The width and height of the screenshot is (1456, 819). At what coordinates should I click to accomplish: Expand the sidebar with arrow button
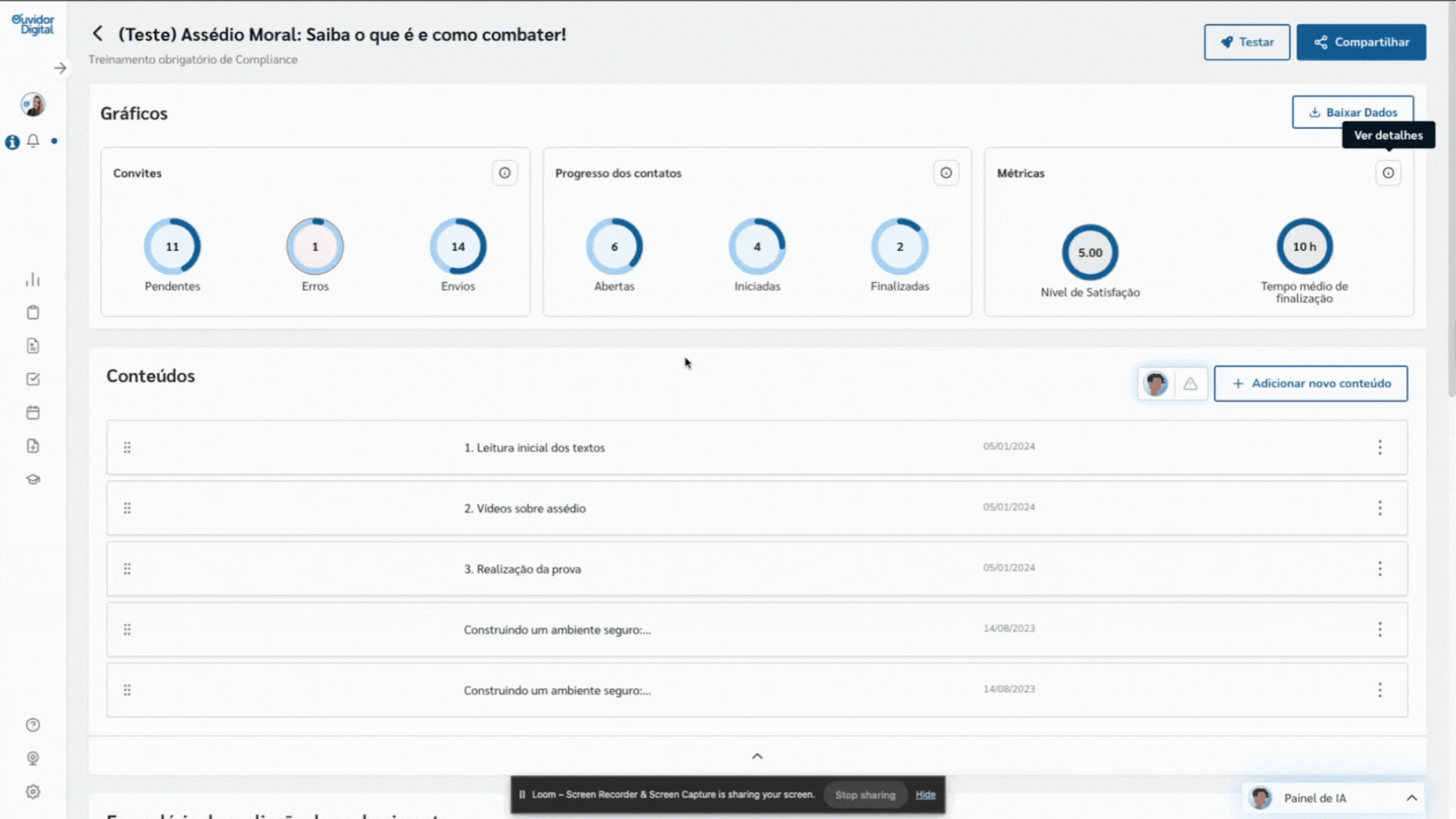click(x=60, y=68)
